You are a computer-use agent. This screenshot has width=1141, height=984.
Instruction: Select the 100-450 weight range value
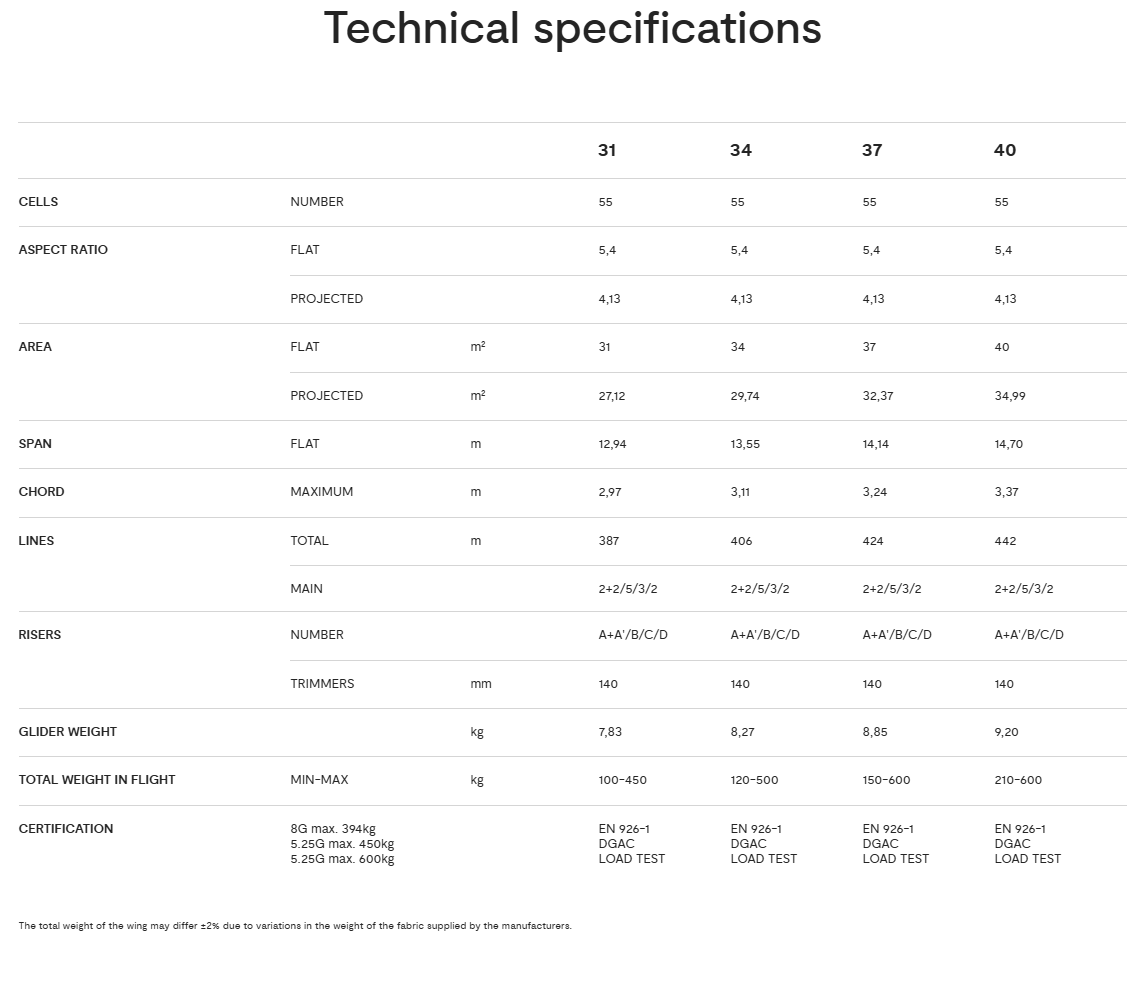click(622, 780)
